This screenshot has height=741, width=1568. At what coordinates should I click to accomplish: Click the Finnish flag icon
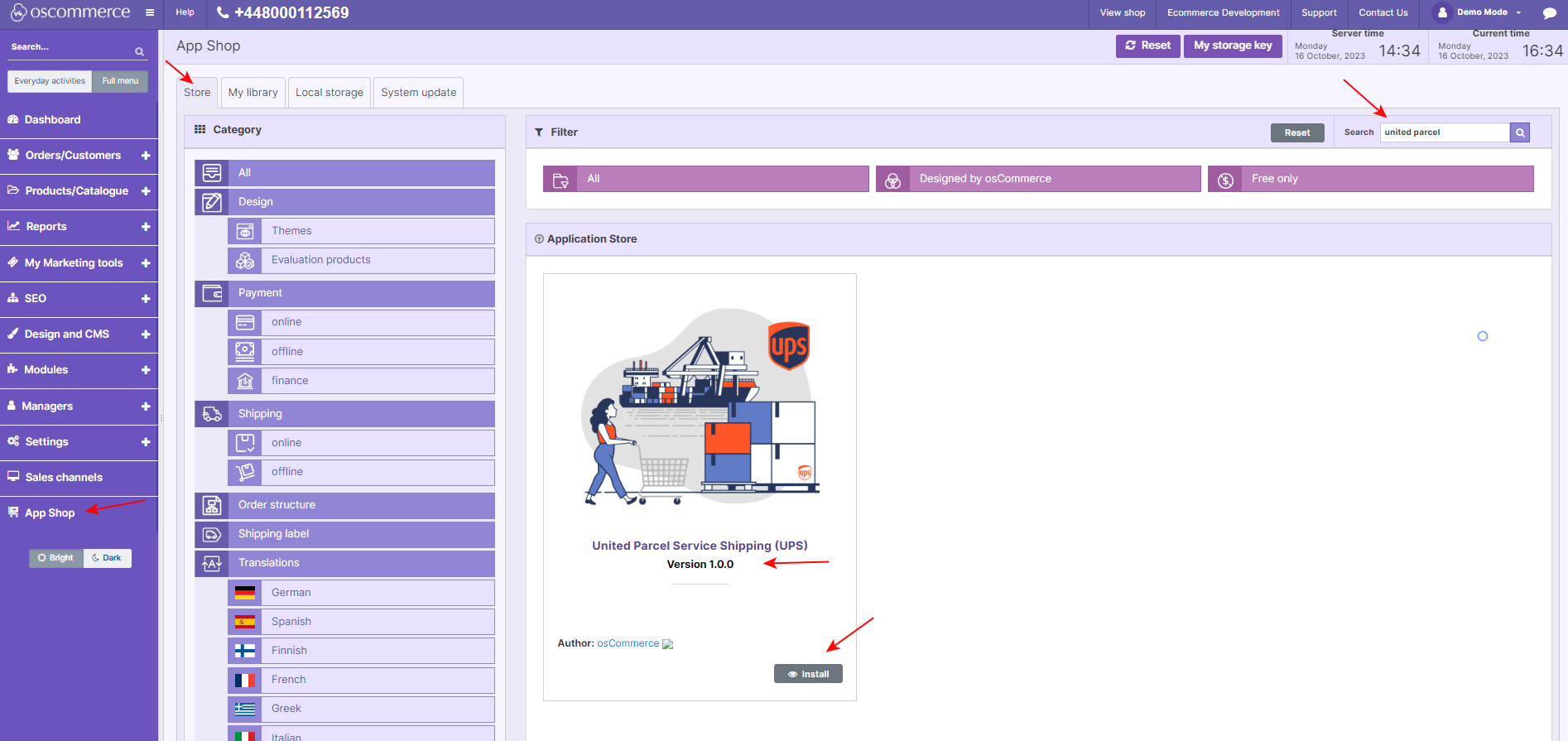(245, 651)
